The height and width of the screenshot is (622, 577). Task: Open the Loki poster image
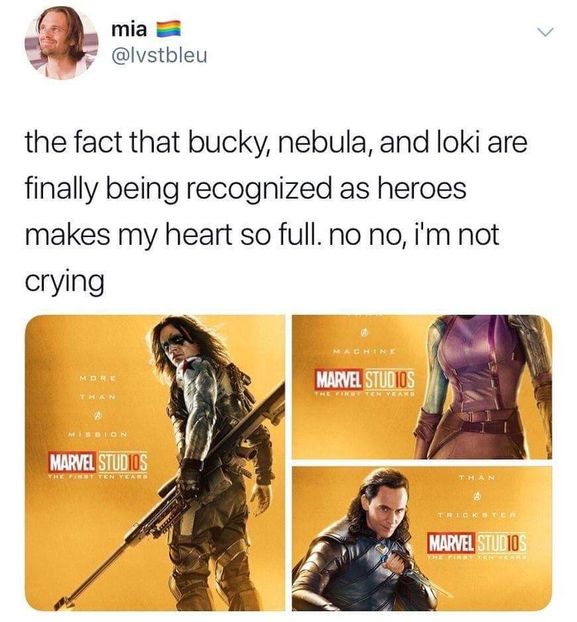(422, 539)
